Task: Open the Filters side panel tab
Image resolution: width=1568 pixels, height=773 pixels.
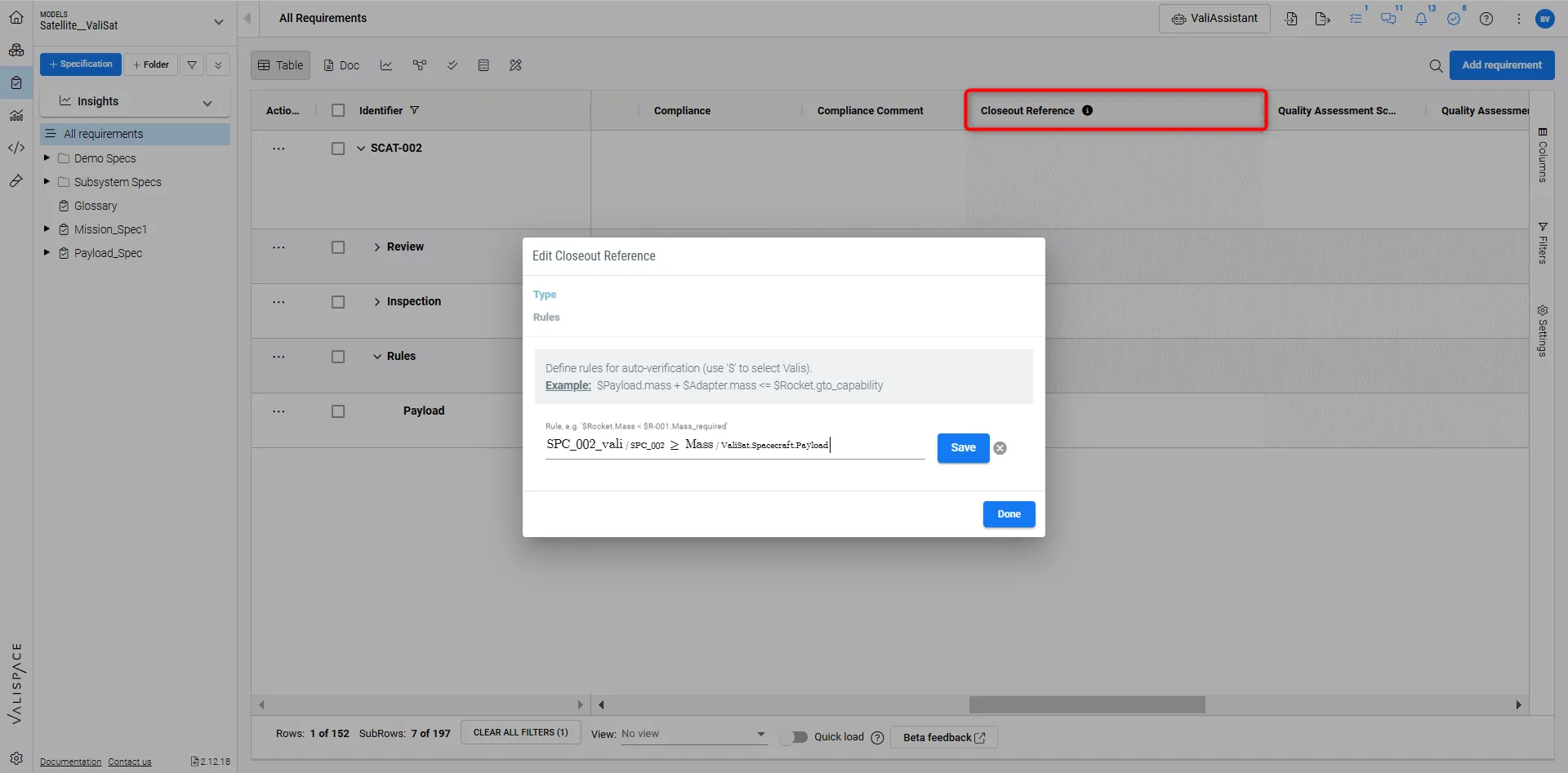Action: click(x=1542, y=243)
